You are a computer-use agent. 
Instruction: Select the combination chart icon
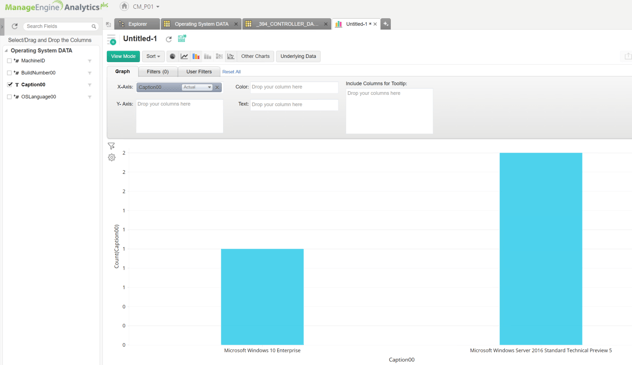[231, 56]
